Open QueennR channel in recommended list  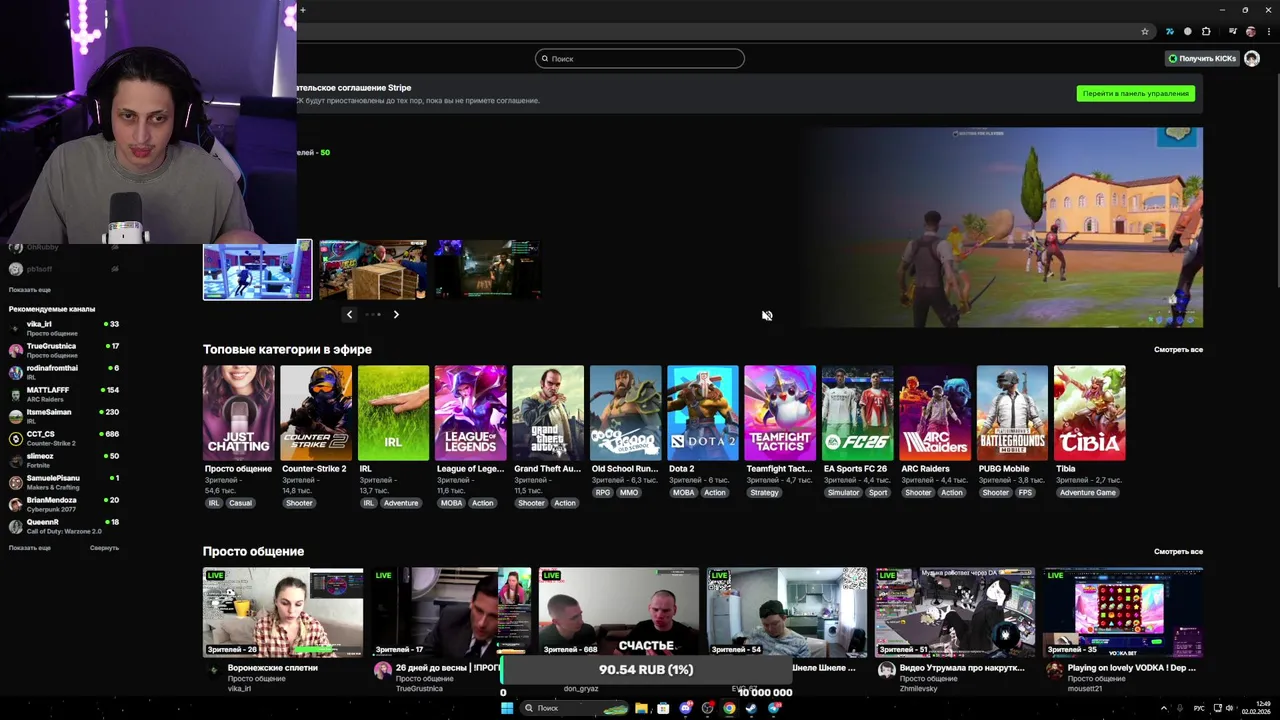click(63, 526)
